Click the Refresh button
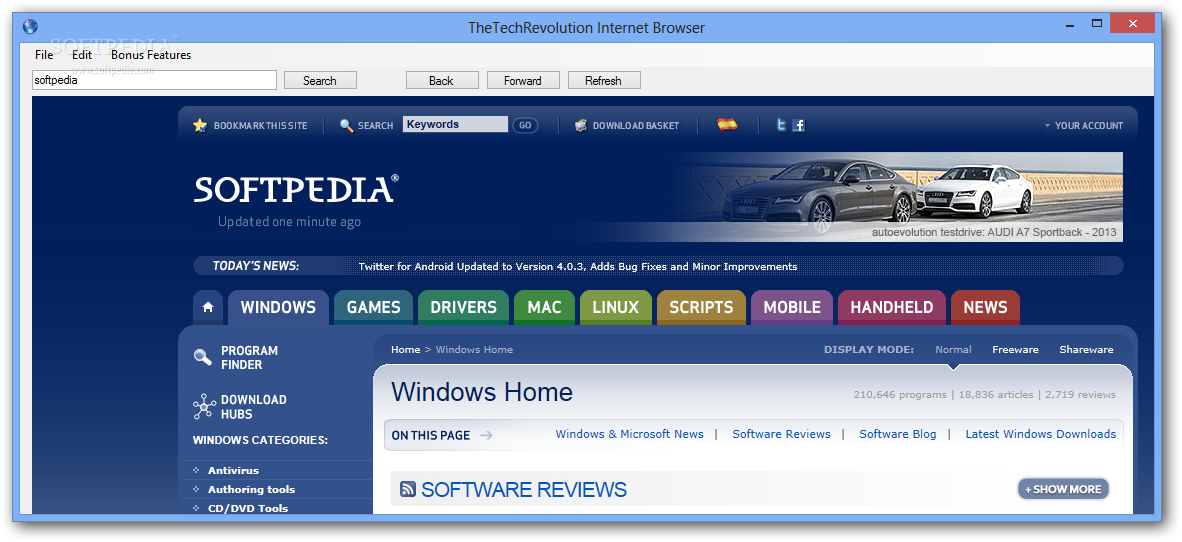 (x=603, y=81)
